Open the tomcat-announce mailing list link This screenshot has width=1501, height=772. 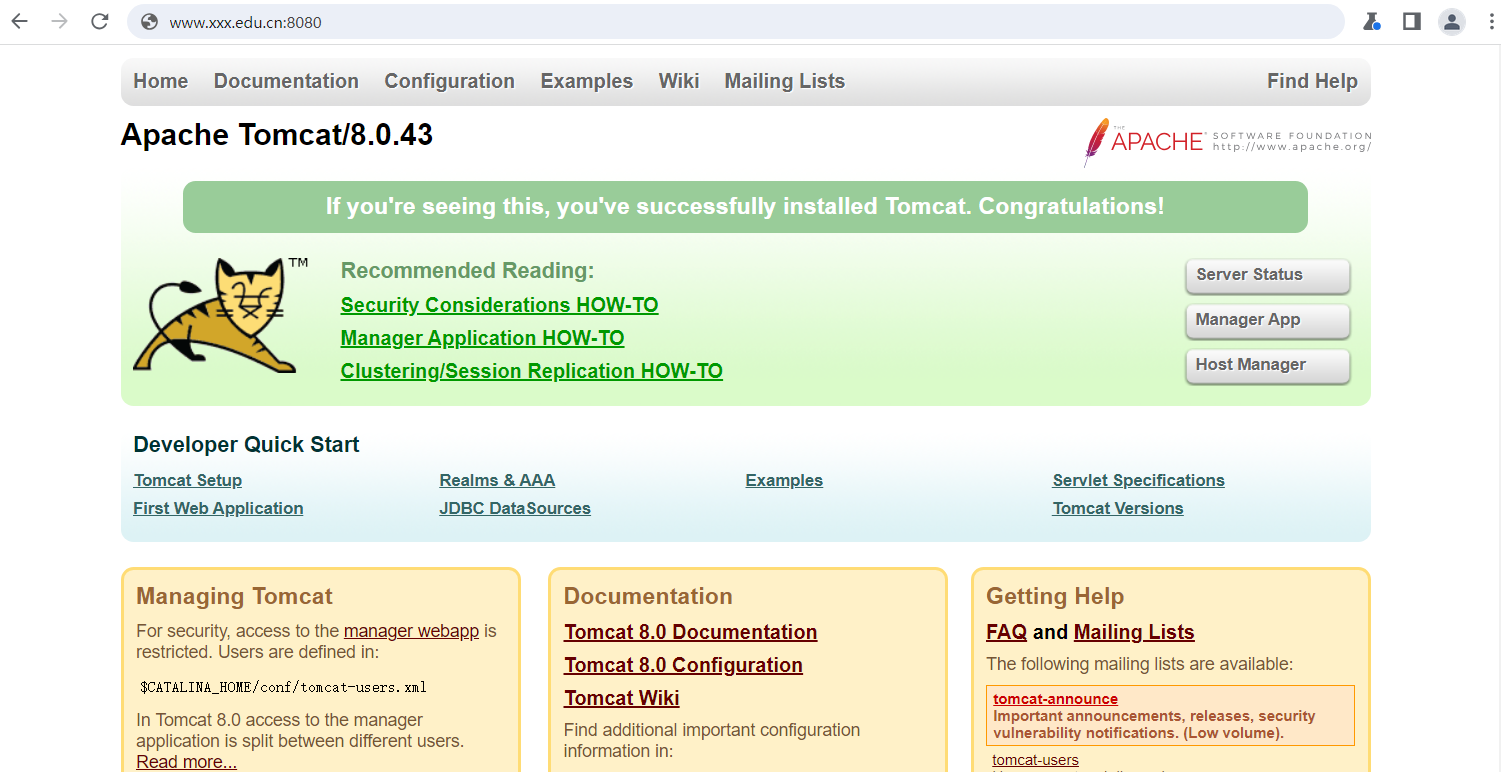(1055, 699)
